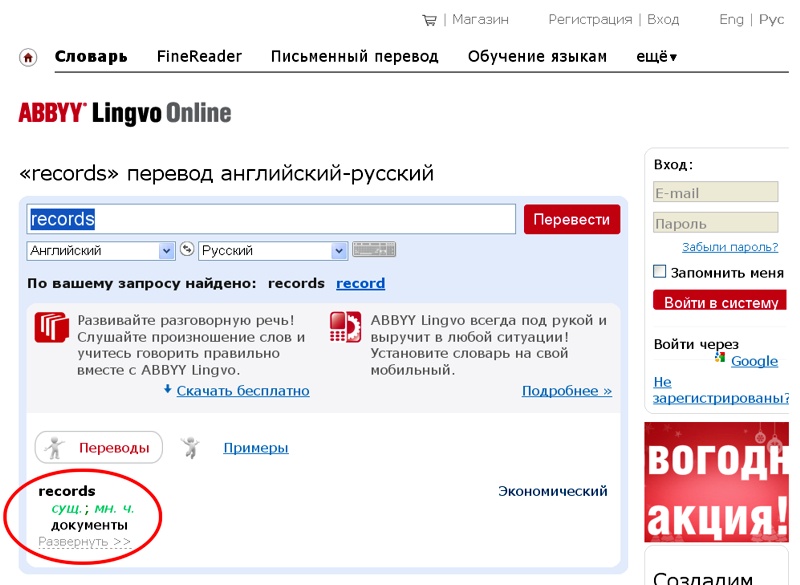This screenshot has width=800, height=585.
Task: Sign in via the Google link
Action: [754, 361]
